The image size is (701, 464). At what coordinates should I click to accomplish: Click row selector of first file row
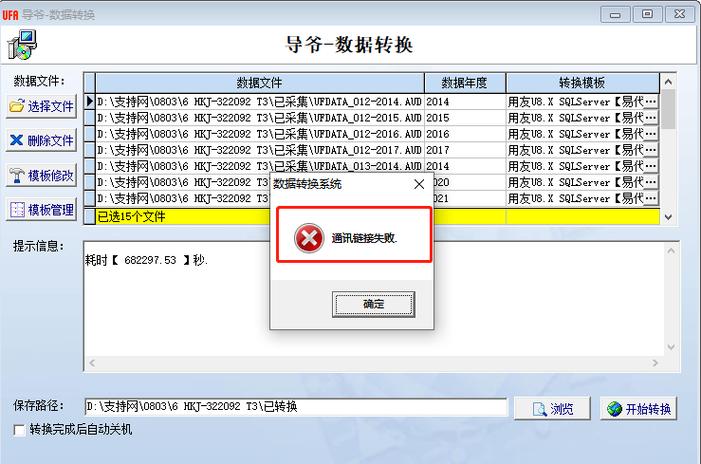(x=90, y=102)
